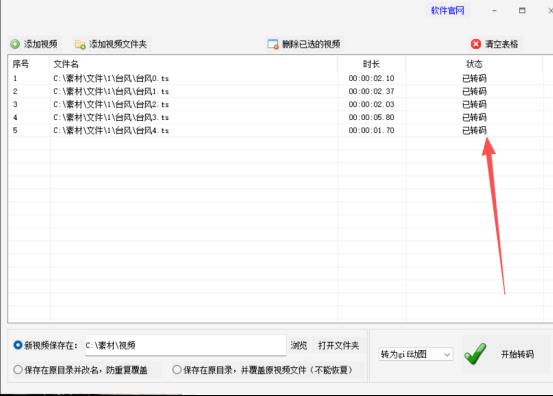Click the 状态 column header
553x396 pixels.
[x=474, y=64]
